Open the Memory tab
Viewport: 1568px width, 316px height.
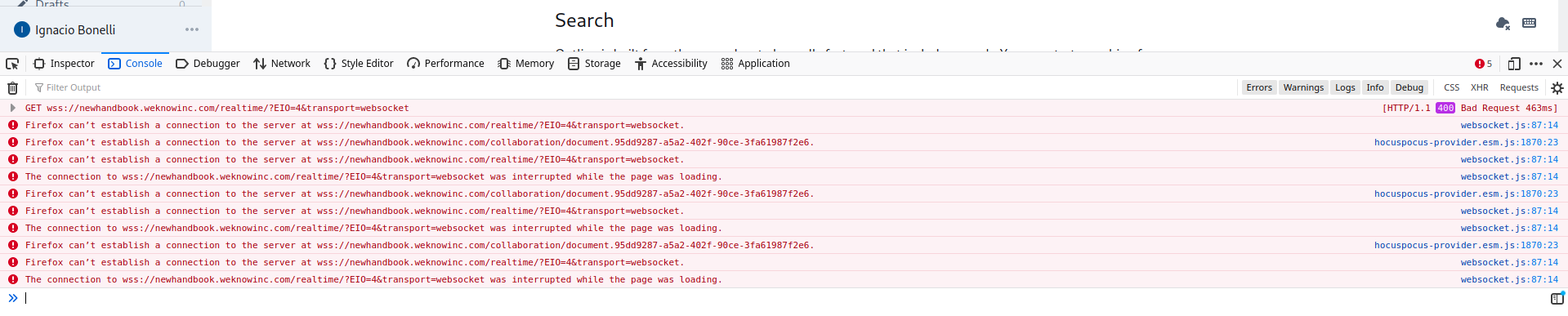click(526, 64)
